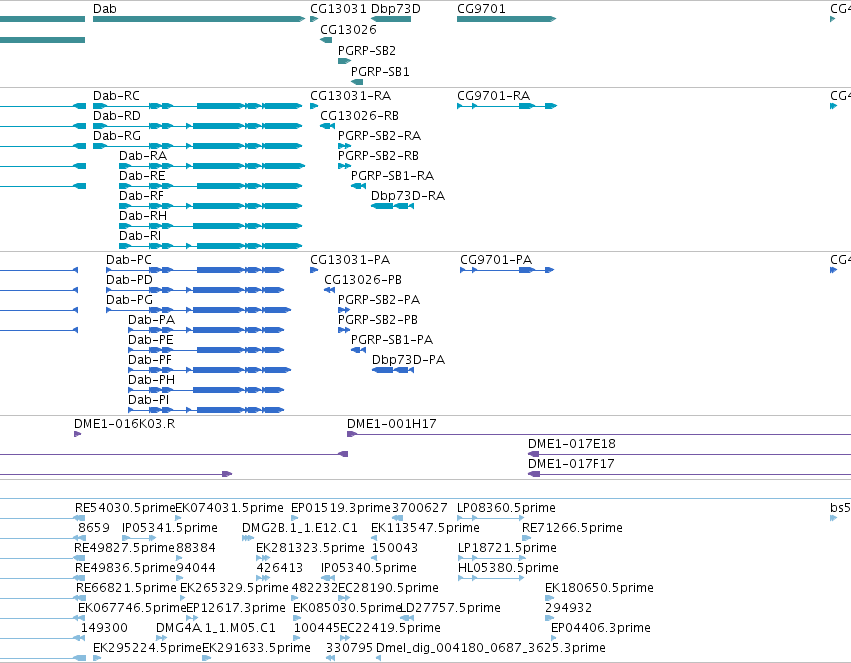Click the CG9701 gene glyph
851x663 pixels.
pos(506,19)
